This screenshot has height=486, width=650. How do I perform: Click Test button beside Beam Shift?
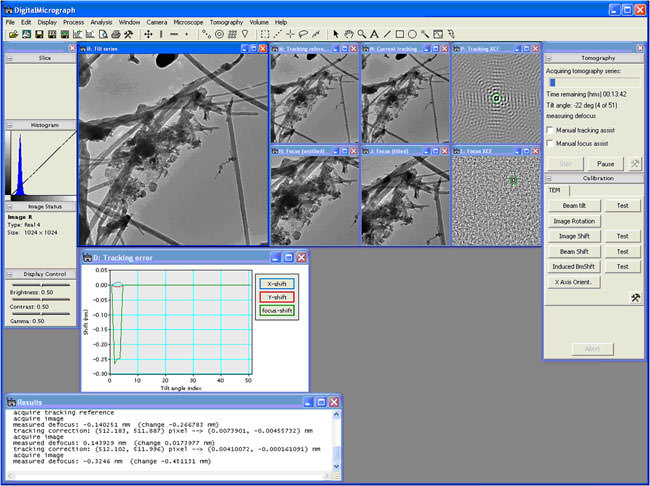[x=623, y=251]
